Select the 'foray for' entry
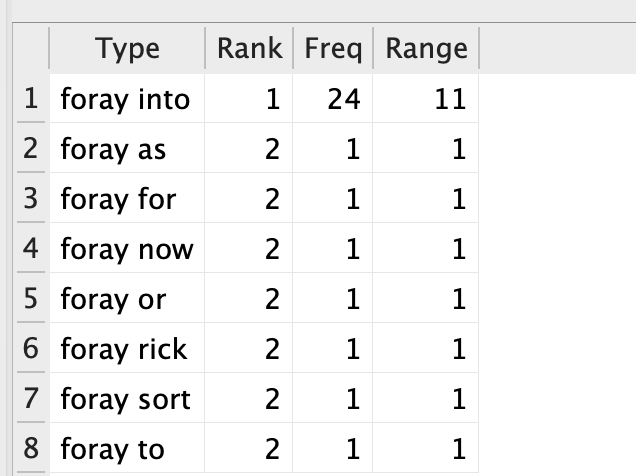This screenshot has height=476, width=636. (x=118, y=199)
